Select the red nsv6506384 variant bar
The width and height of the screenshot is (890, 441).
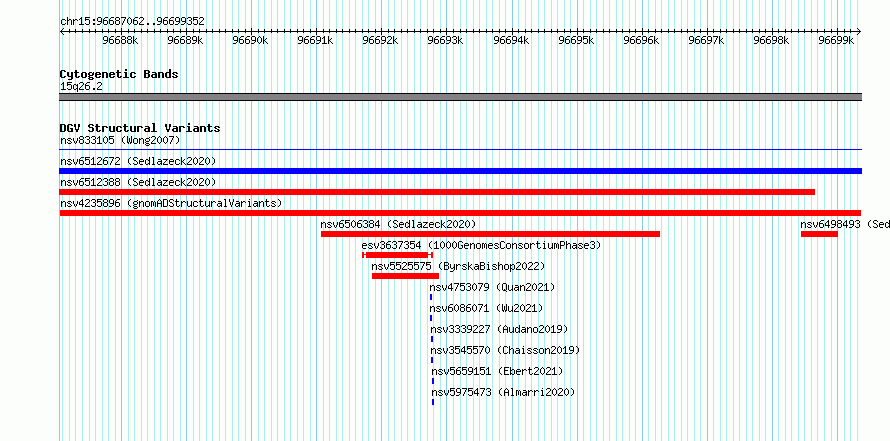pos(490,234)
